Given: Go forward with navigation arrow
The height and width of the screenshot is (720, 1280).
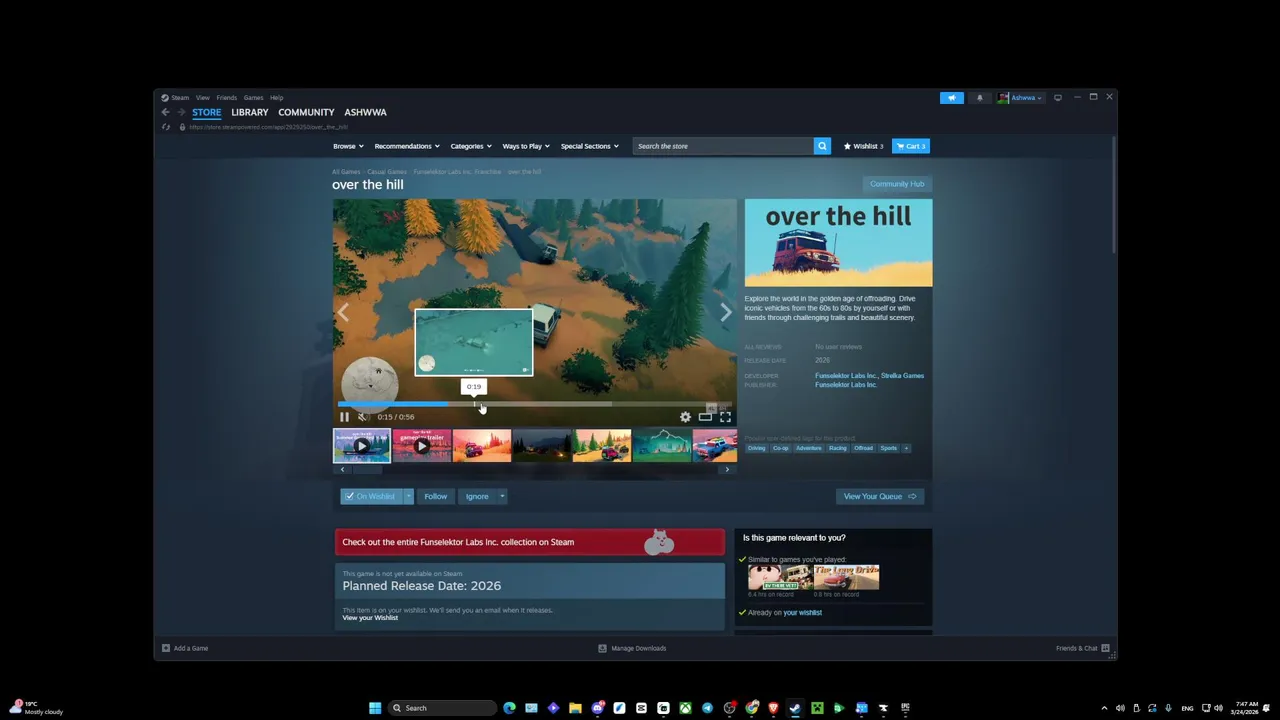Looking at the screenshot, I should click(x=181, y=112).
